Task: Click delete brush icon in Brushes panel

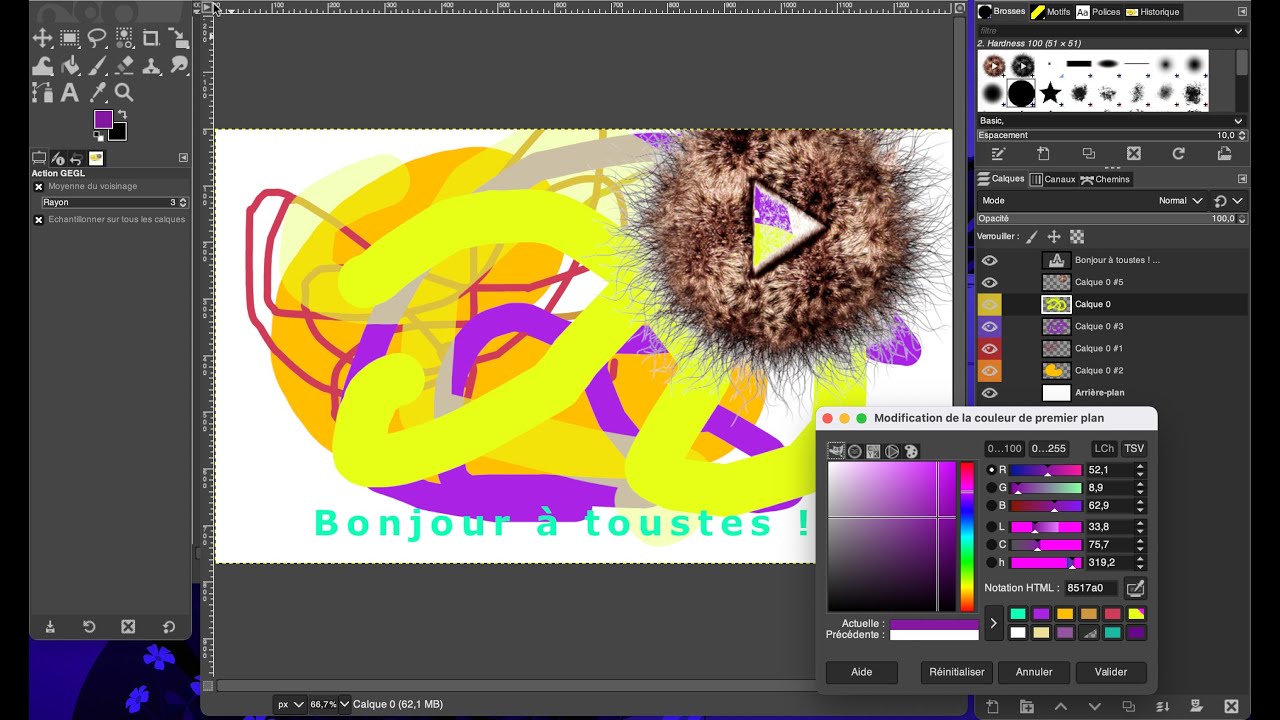Action: click(1134, 154)
